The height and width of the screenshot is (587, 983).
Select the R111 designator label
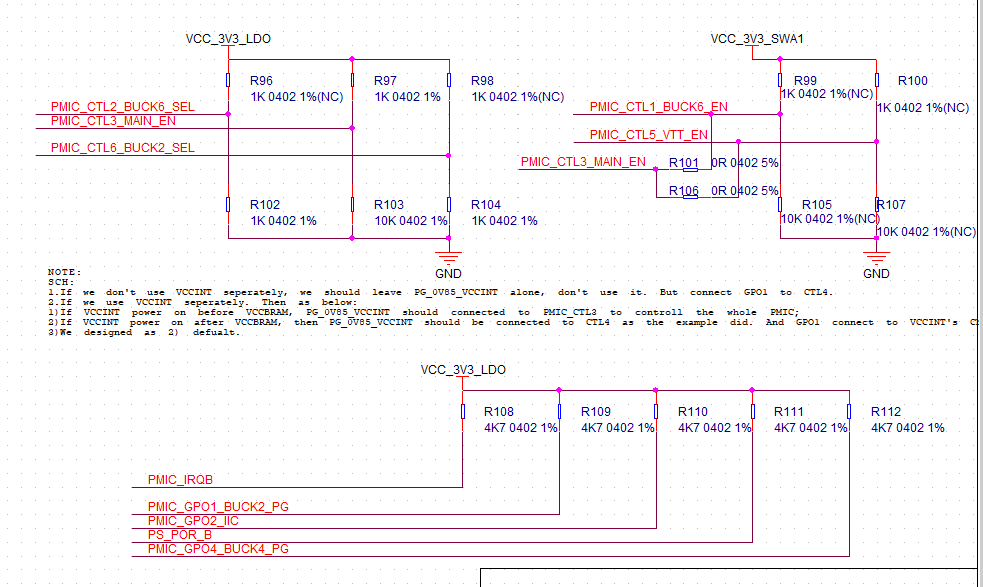pos(788,412)
